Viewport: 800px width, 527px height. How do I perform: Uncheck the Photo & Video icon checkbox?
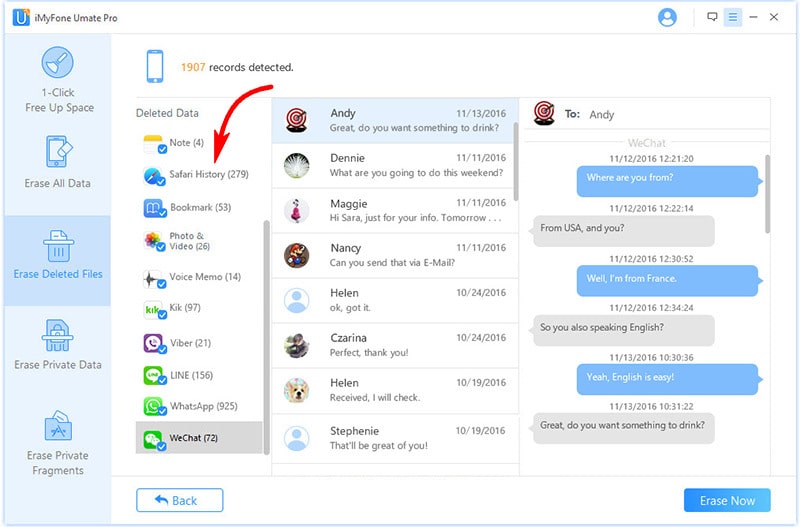point(161,247)
